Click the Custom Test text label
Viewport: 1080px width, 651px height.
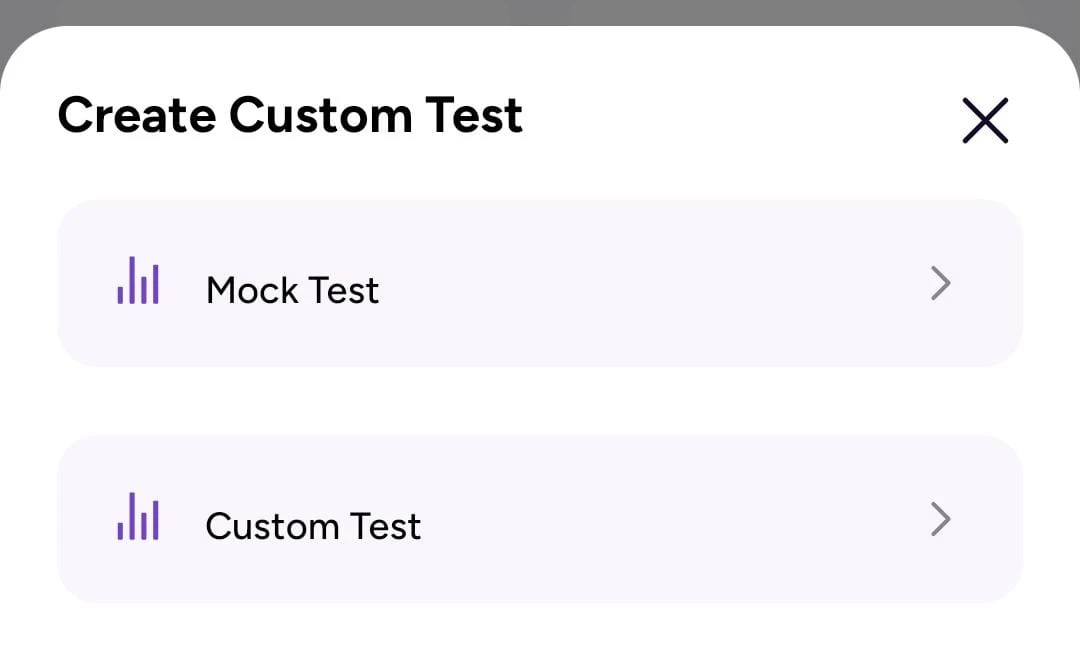(x=312, y=525)
